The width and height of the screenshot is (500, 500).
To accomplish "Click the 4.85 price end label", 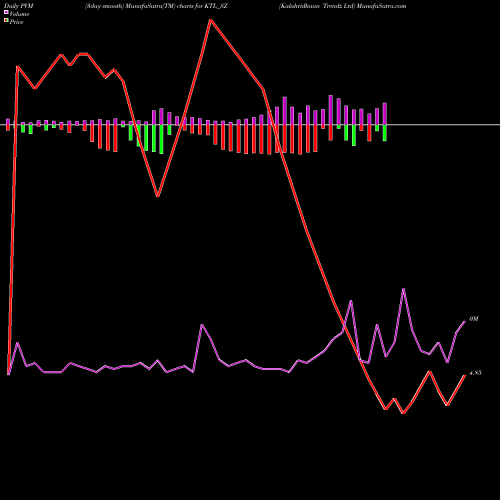I will (475, 373).
